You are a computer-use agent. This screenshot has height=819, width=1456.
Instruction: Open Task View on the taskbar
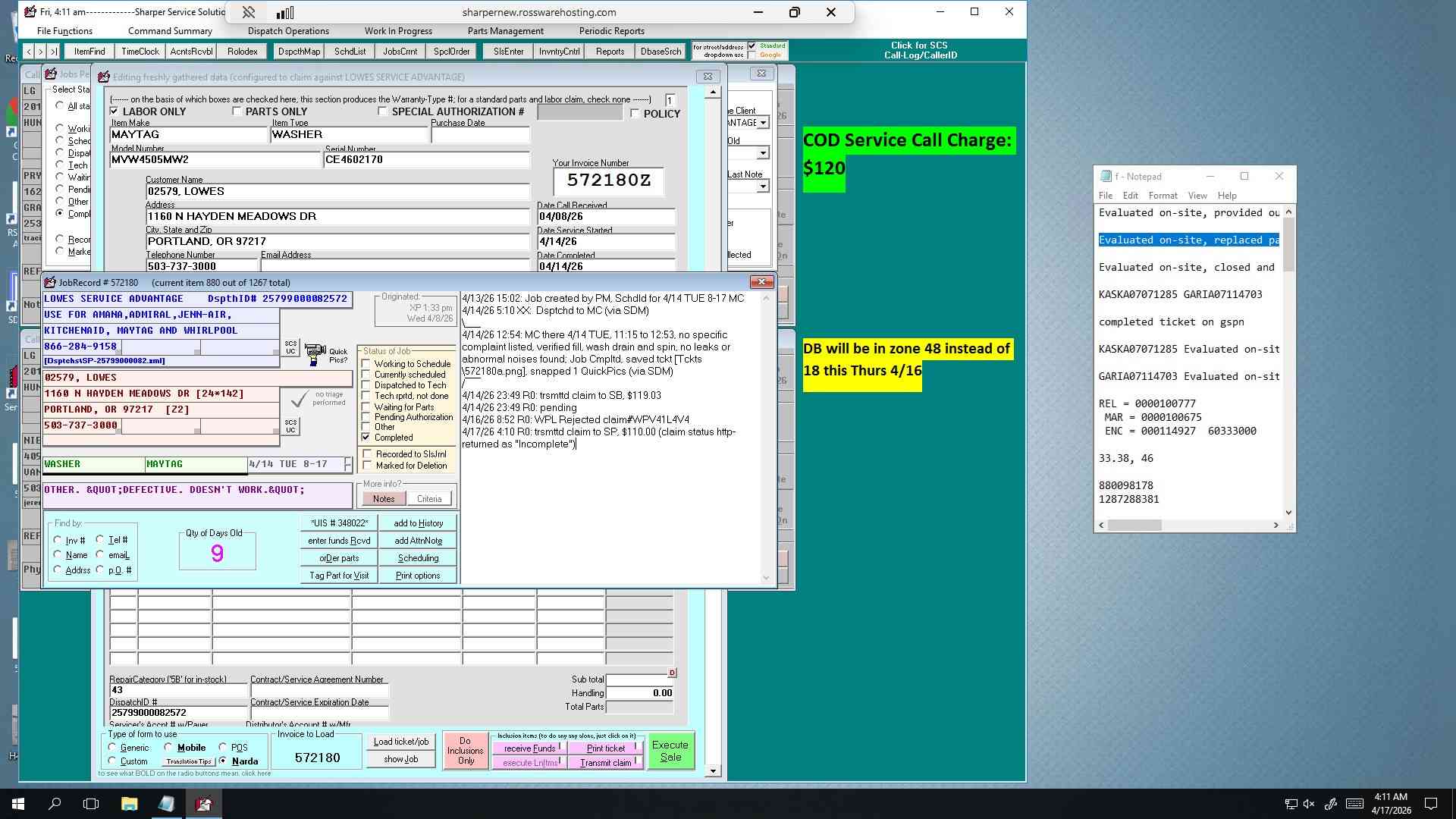click(91, 804)
